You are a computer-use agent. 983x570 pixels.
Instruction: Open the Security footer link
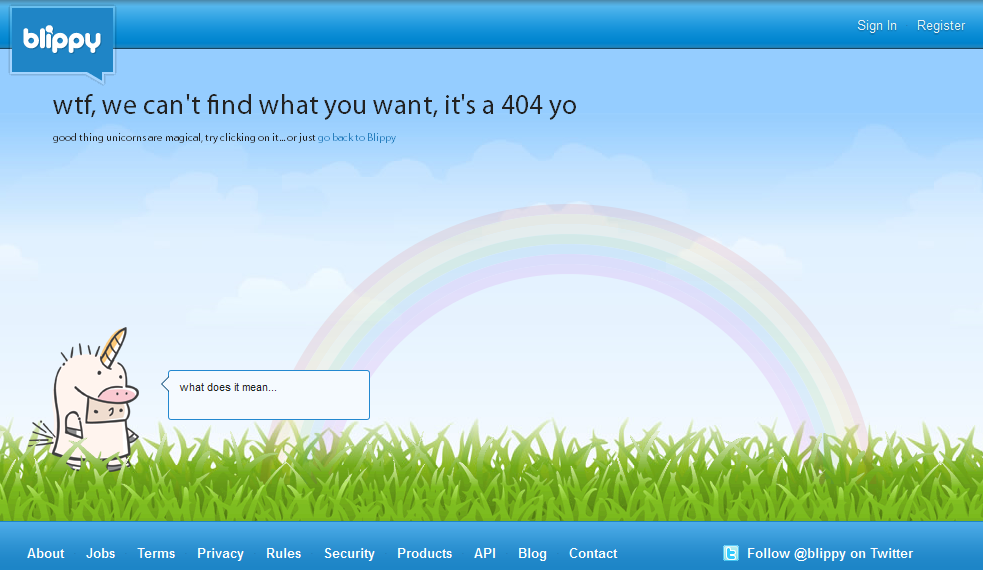point(349,553)
